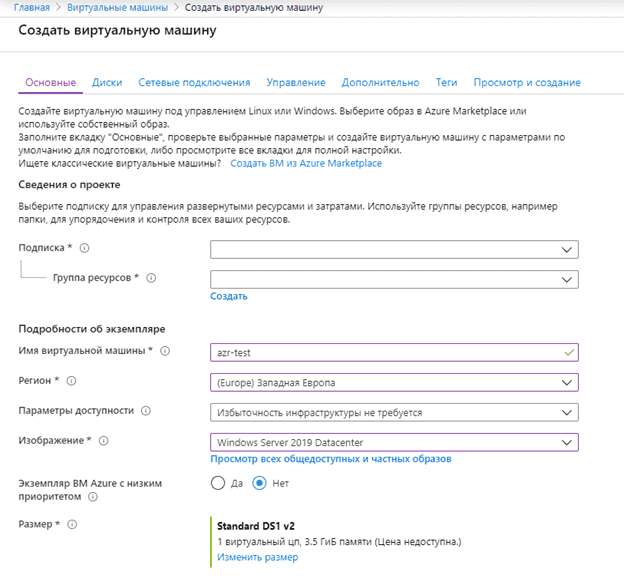Viewport: 624px width, 585px height.
Task: Click info icon next to Подписка
Action: (x=84, y=248)
